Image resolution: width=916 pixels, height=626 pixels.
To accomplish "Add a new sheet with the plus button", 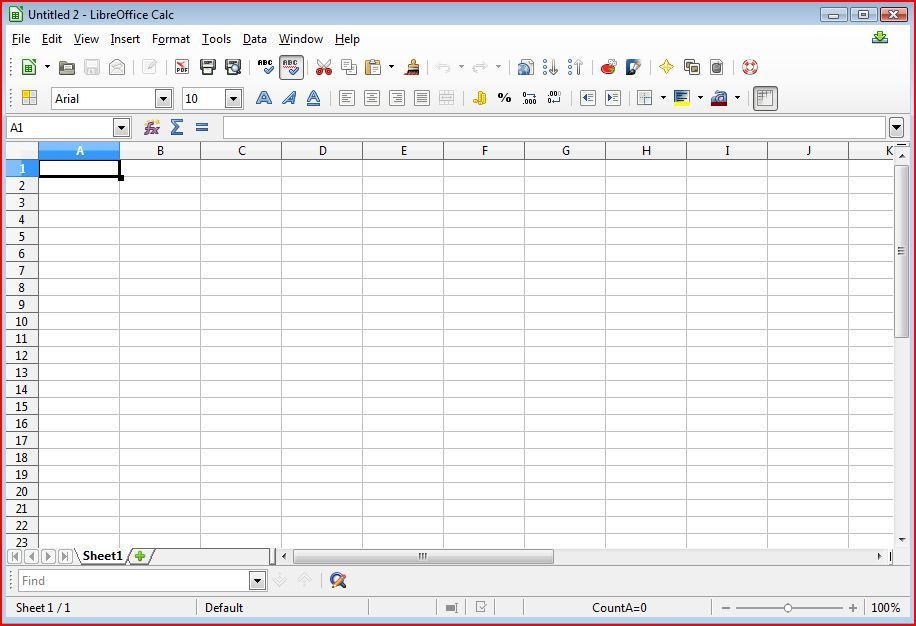I will pyautogui.click(x=140, y=556).
